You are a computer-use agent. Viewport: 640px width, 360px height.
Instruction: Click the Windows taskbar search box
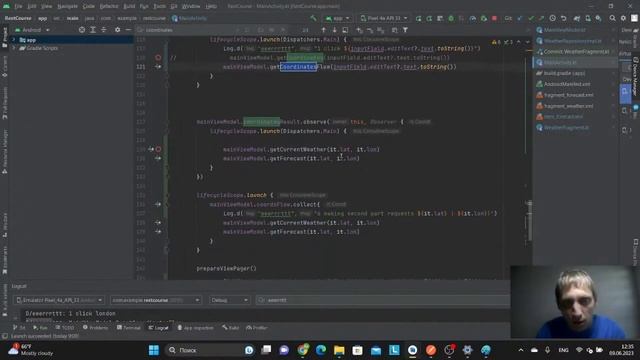[210, 350]
